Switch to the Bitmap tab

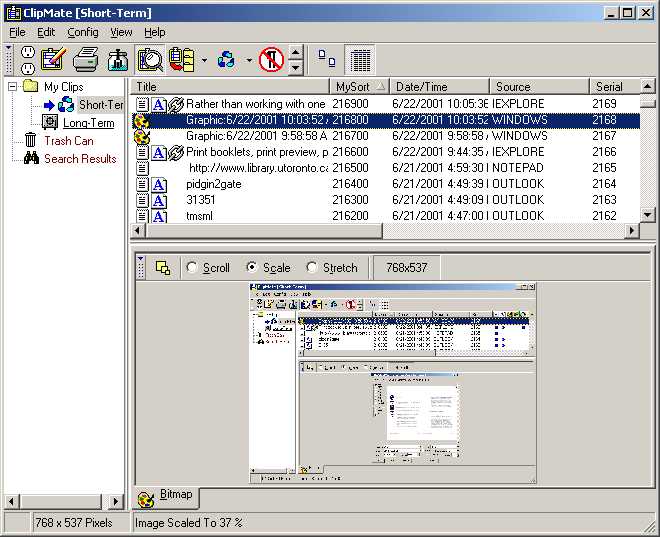click(167, 497)
